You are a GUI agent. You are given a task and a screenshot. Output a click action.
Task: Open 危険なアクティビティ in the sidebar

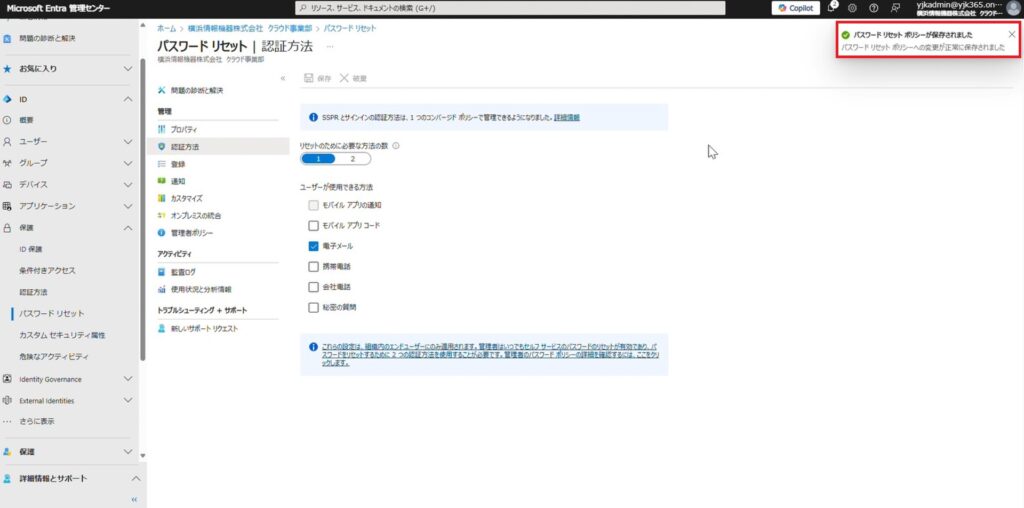(54, 357)
